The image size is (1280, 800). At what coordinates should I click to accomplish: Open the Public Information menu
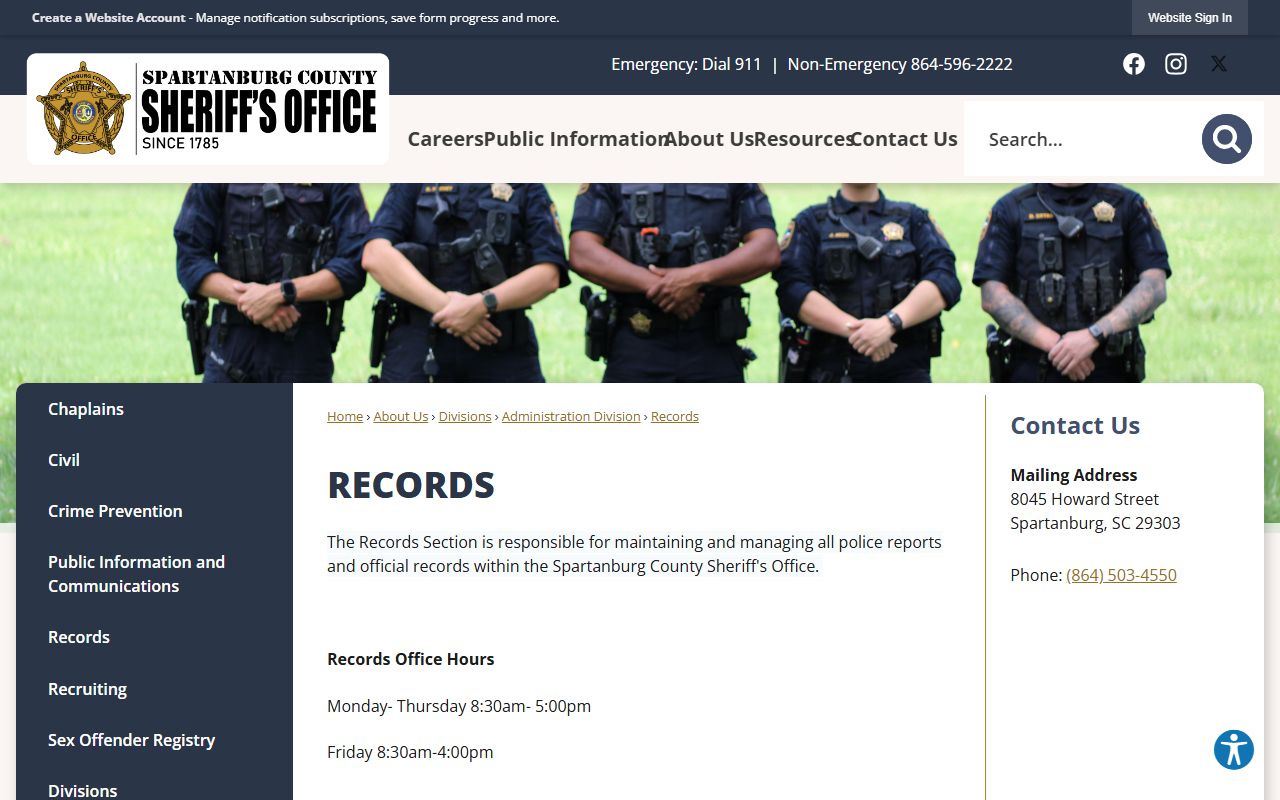click(575, 139)
